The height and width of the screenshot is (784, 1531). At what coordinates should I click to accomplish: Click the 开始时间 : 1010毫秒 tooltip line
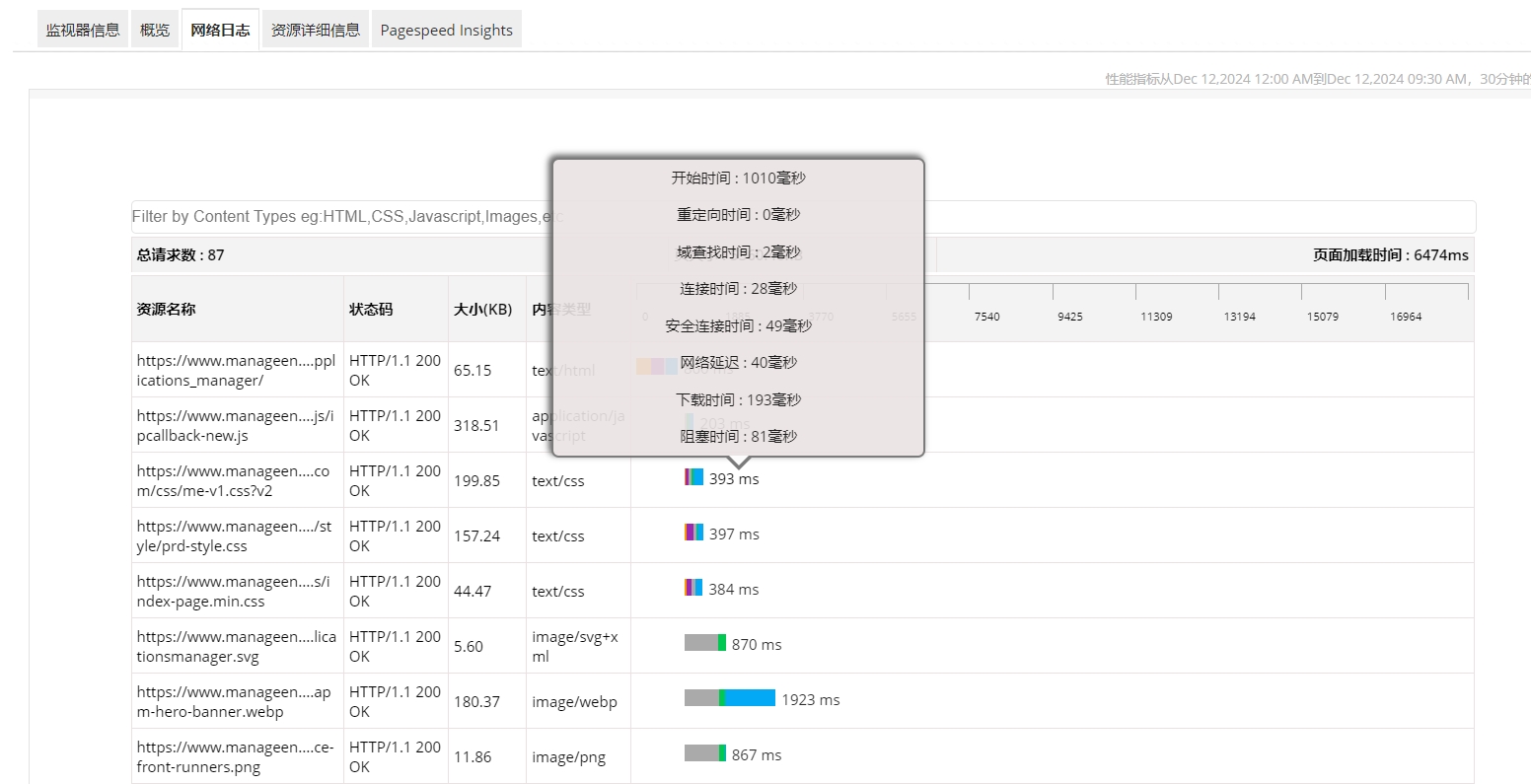(739, 178)
